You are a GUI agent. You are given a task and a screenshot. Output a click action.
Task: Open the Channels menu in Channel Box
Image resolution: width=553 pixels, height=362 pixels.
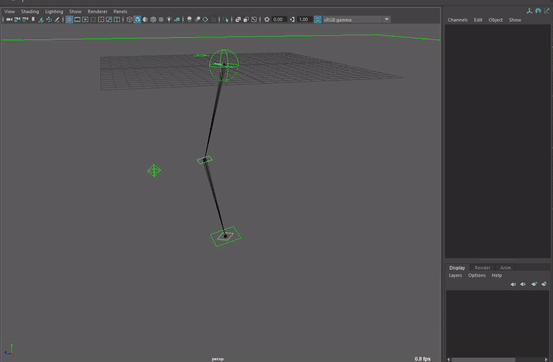point(457,20)
